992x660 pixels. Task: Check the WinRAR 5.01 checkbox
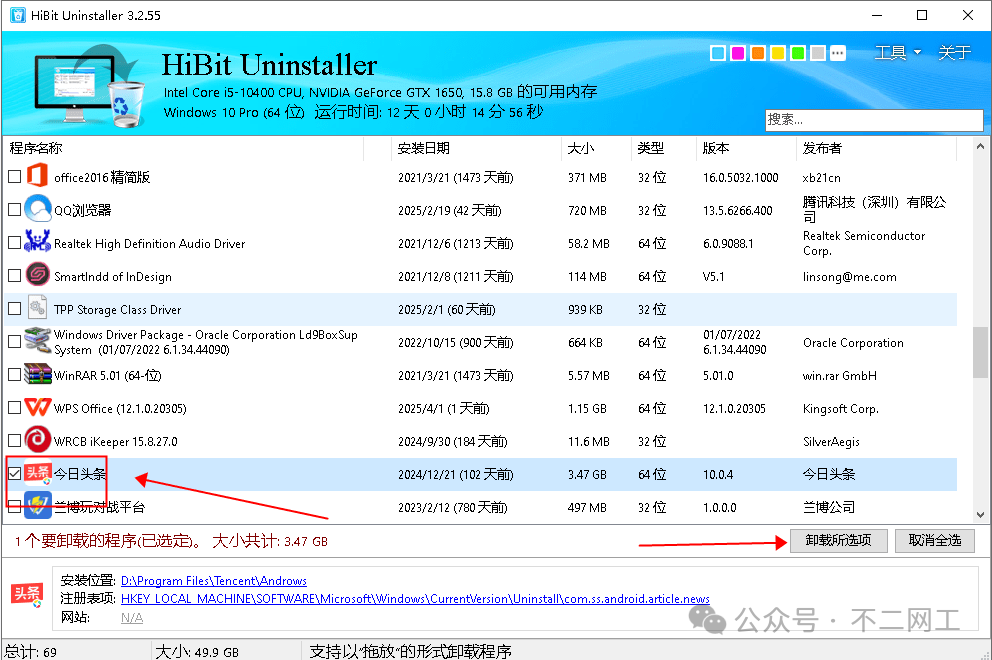[14, 376]
